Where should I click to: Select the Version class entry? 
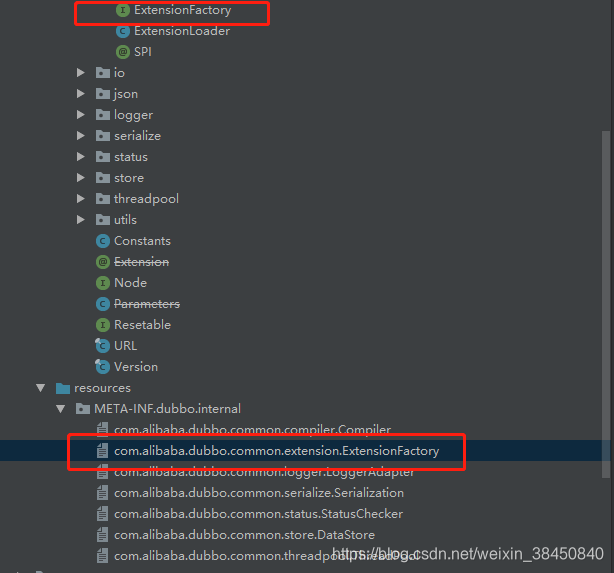coord(136,367)
